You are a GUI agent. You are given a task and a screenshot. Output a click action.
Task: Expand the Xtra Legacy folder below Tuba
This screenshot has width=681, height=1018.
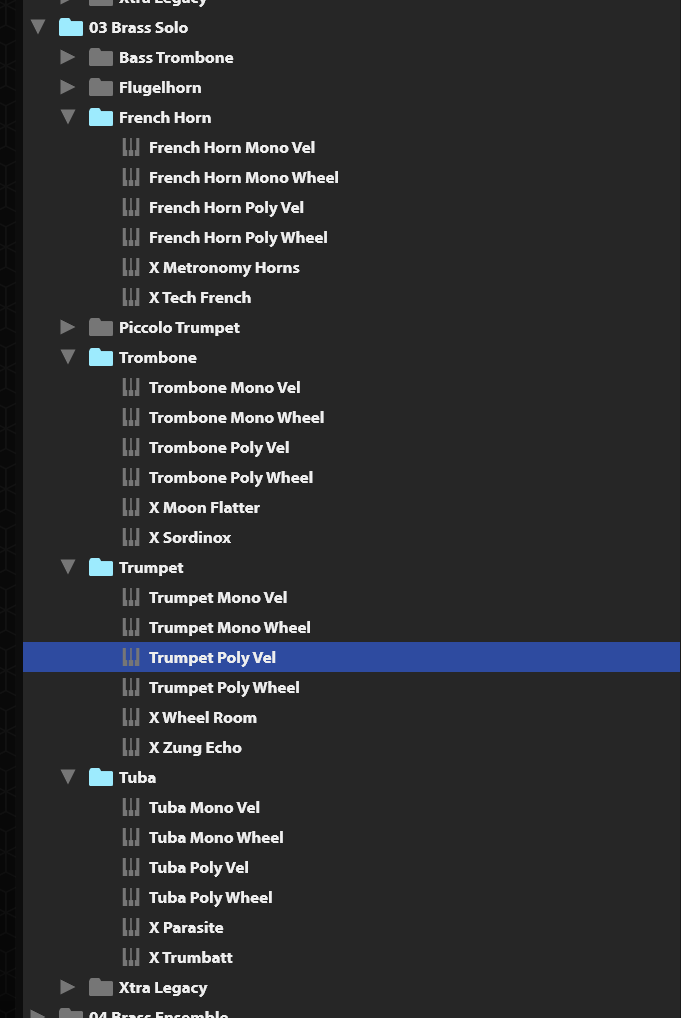[x=68, y=987]
